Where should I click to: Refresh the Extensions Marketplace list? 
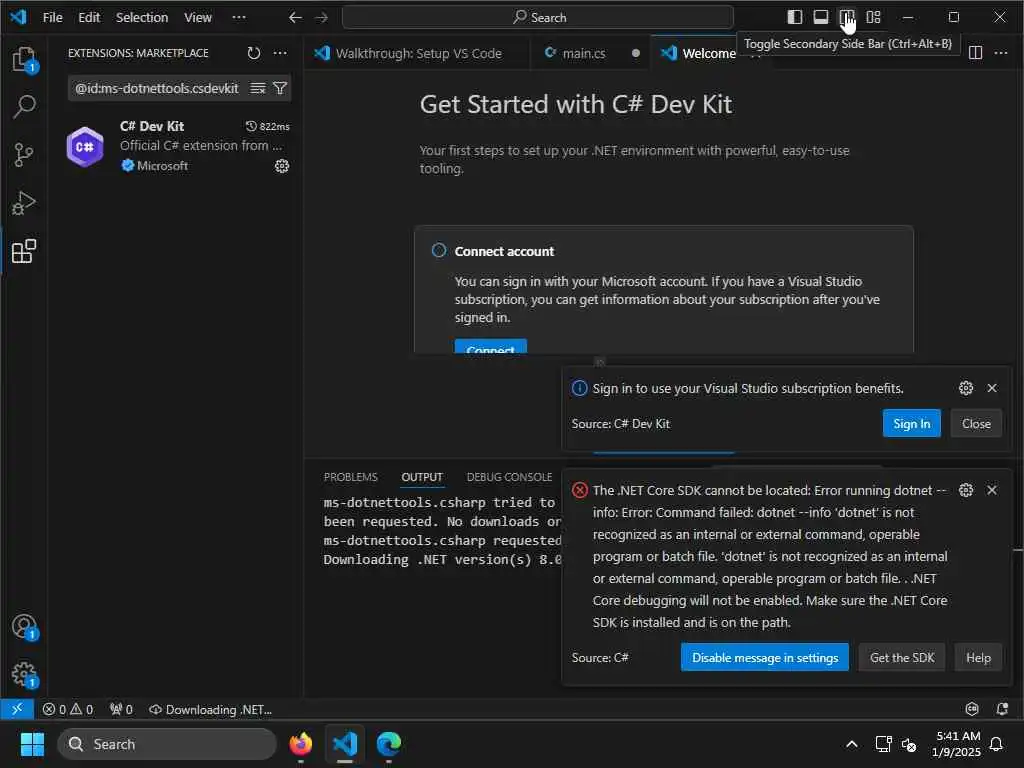(253, 53)
